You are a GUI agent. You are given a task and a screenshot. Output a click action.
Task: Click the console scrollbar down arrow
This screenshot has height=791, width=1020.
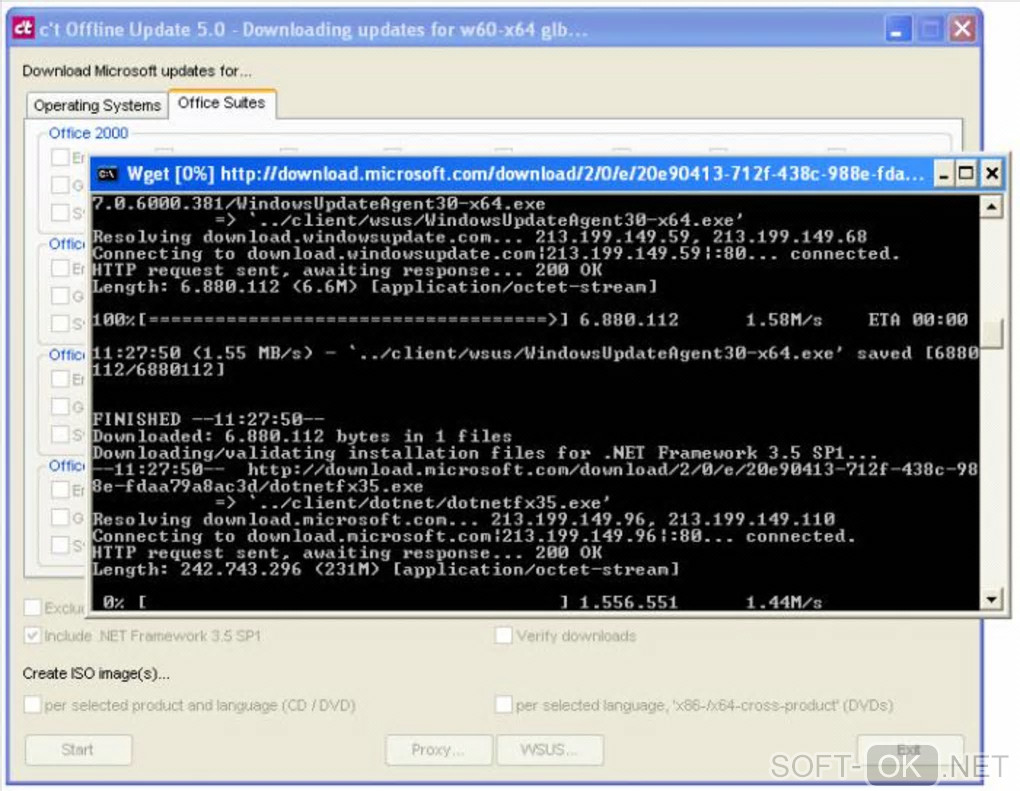point(991,599)
